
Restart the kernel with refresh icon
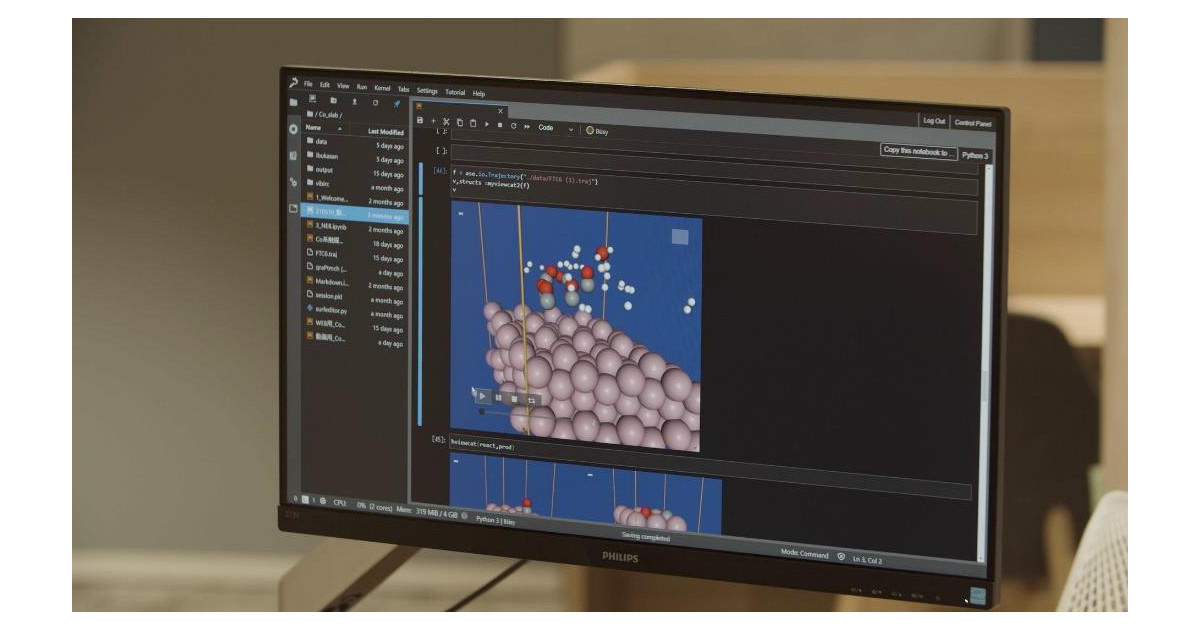513,126
